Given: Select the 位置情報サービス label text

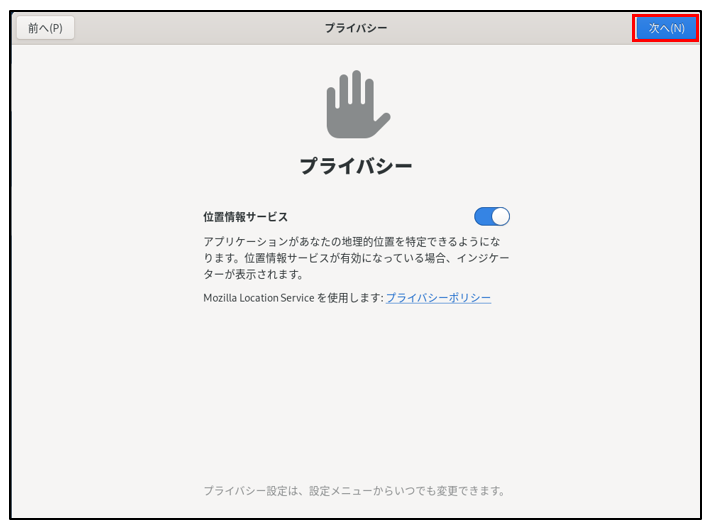Looking at the screenshot, I should click(245, 217).
